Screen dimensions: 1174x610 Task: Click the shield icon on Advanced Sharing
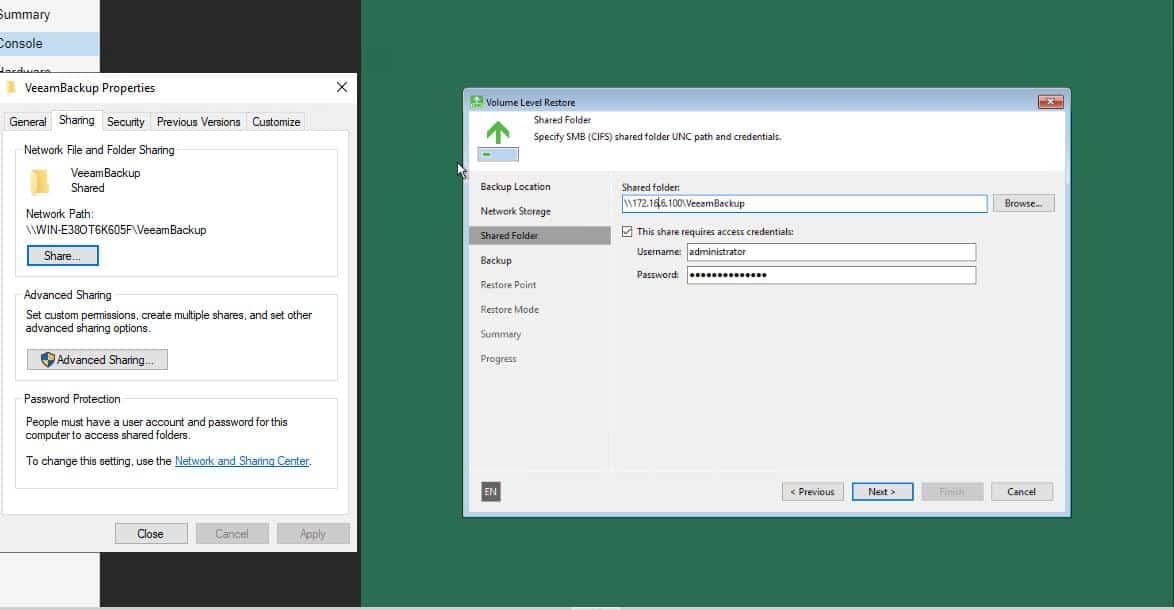point(48,360)
